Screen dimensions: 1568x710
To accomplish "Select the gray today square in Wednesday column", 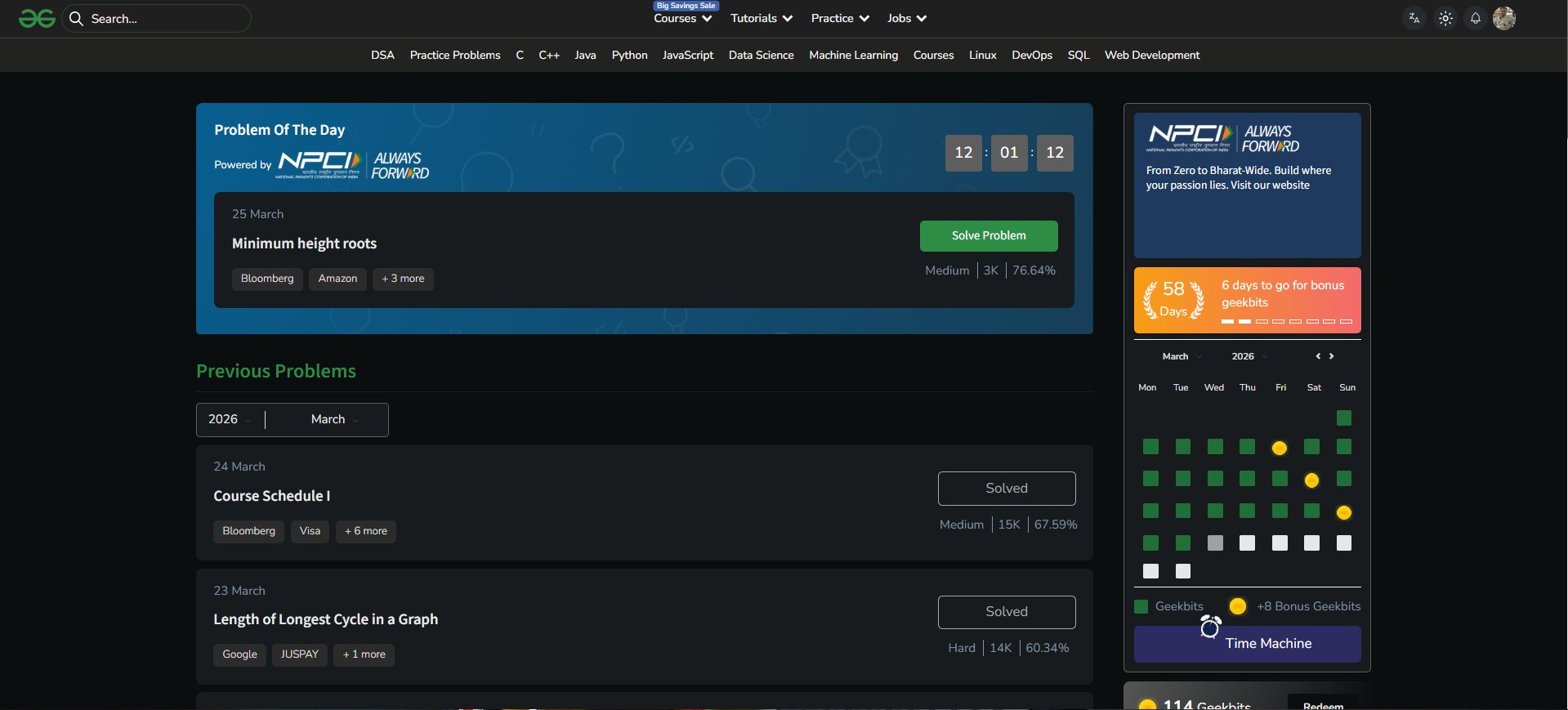I will (x=1215, y=543).
